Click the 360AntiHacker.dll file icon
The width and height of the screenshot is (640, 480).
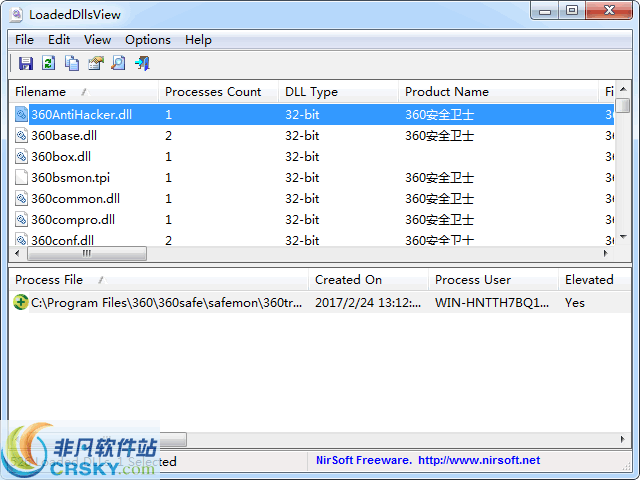pyautogui.click(x=21, y=114)
